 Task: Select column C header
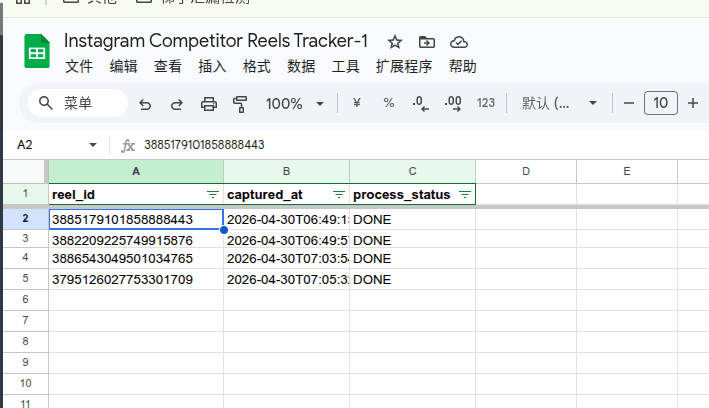coord(412,171)
